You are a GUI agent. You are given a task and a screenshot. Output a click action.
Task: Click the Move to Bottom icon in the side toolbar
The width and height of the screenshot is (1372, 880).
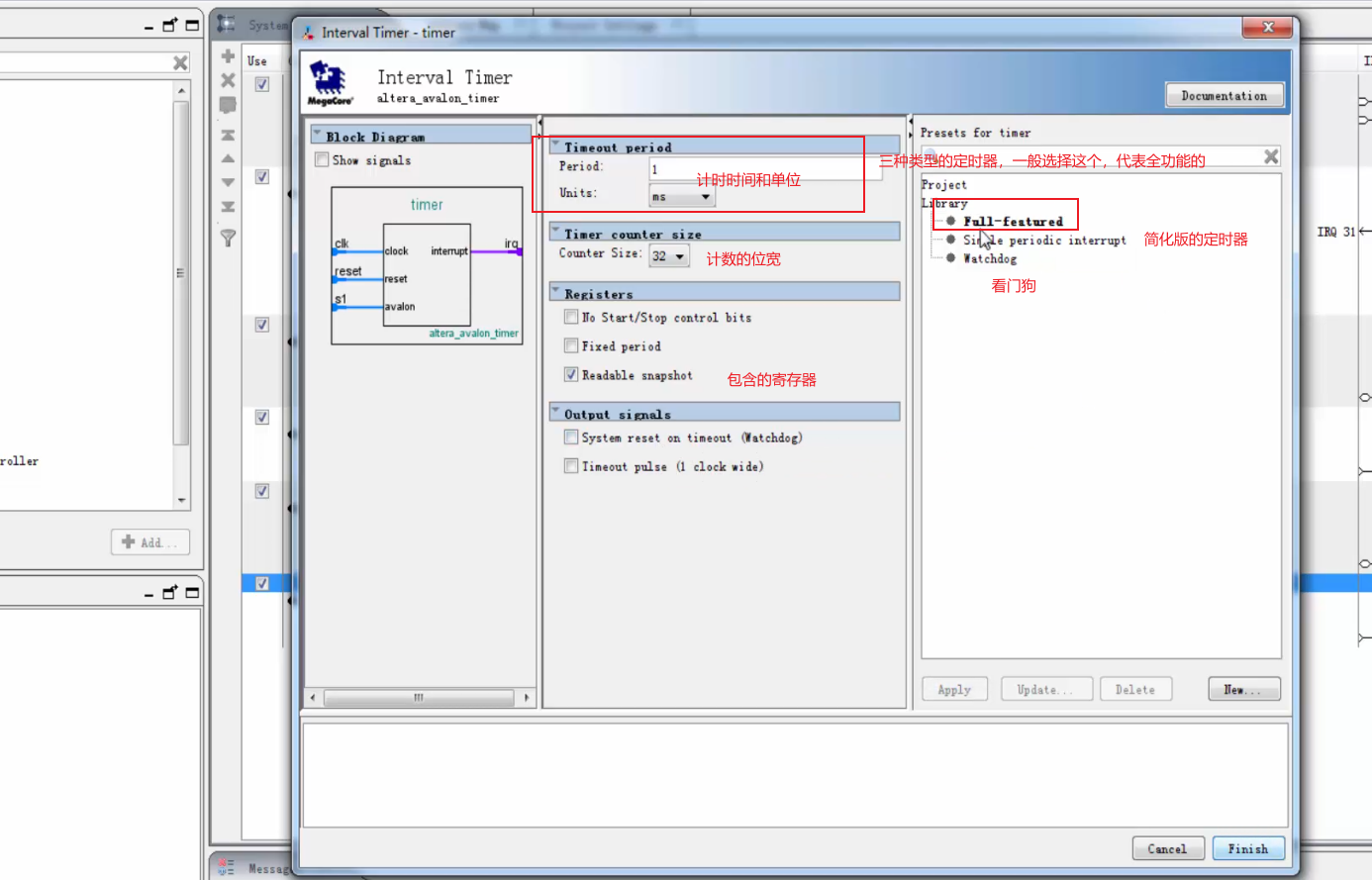pyautogui.click(x=228, y=207)
